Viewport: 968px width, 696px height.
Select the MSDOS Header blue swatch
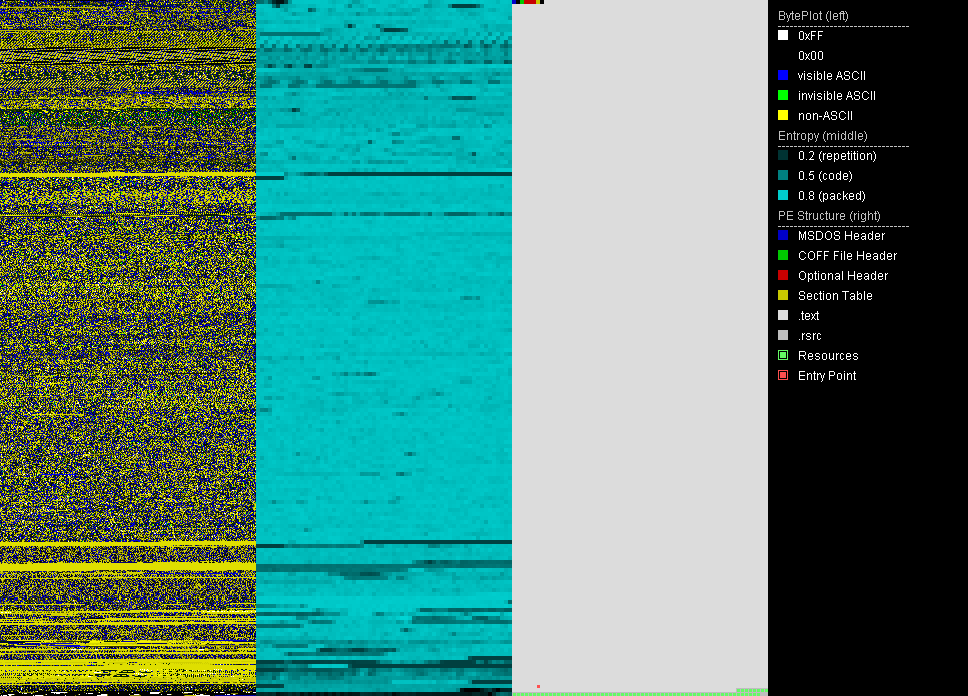[x=783, y=235]
